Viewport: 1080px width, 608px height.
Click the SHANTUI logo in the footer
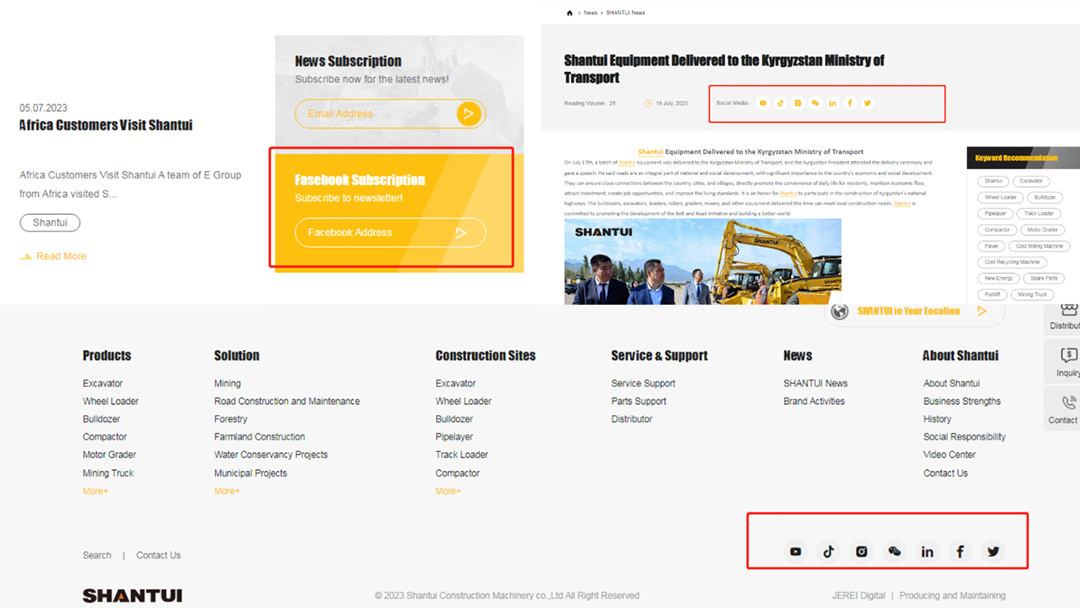click(132, 596)
